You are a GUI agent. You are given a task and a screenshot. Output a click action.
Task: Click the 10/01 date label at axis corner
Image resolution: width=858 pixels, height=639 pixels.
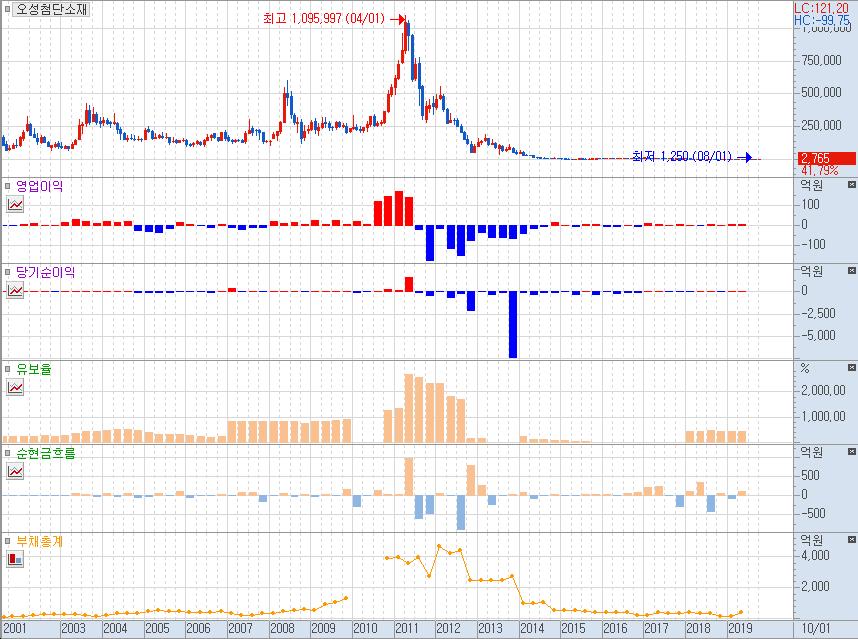click(x=816, y=628)
